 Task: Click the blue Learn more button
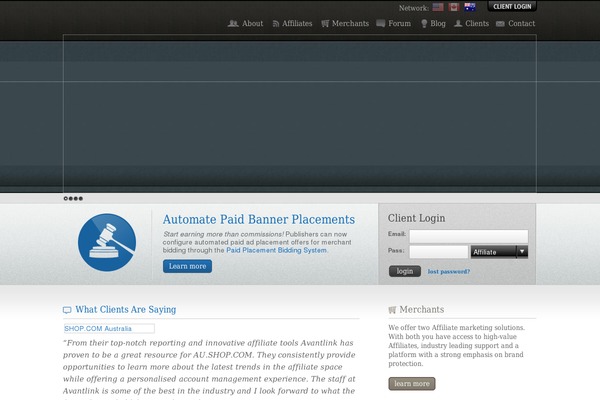click(x=187, y=267)
